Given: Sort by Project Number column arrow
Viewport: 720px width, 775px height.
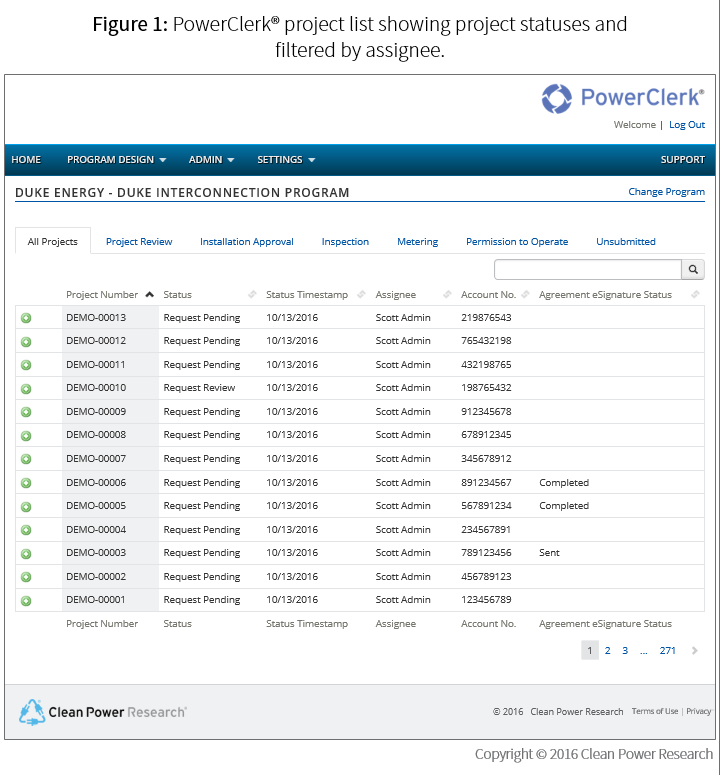Looking at the screenshot, I should pyautogui.click(x=149, y=295).
